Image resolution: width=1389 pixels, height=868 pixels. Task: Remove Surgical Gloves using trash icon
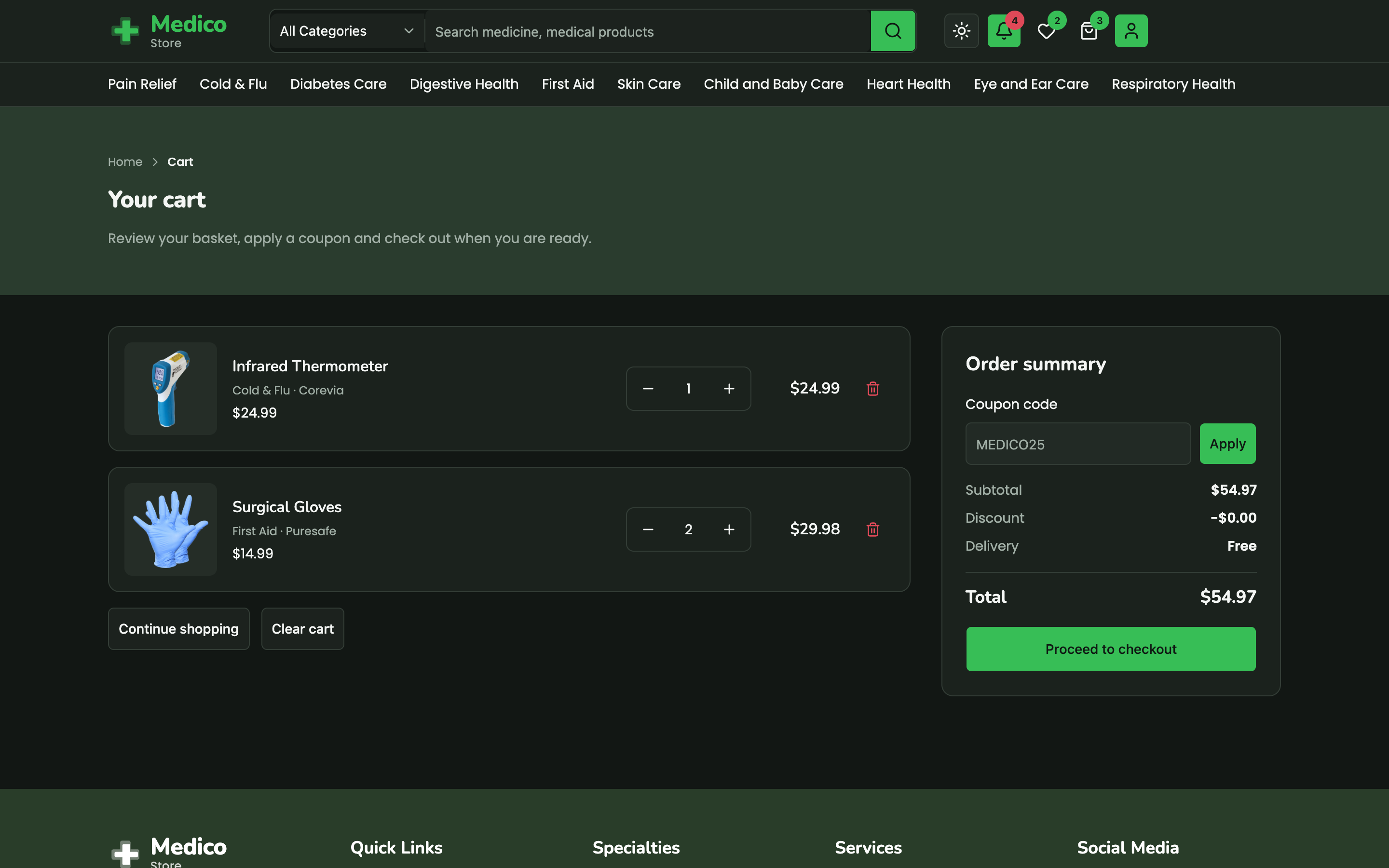click(872, 529)
